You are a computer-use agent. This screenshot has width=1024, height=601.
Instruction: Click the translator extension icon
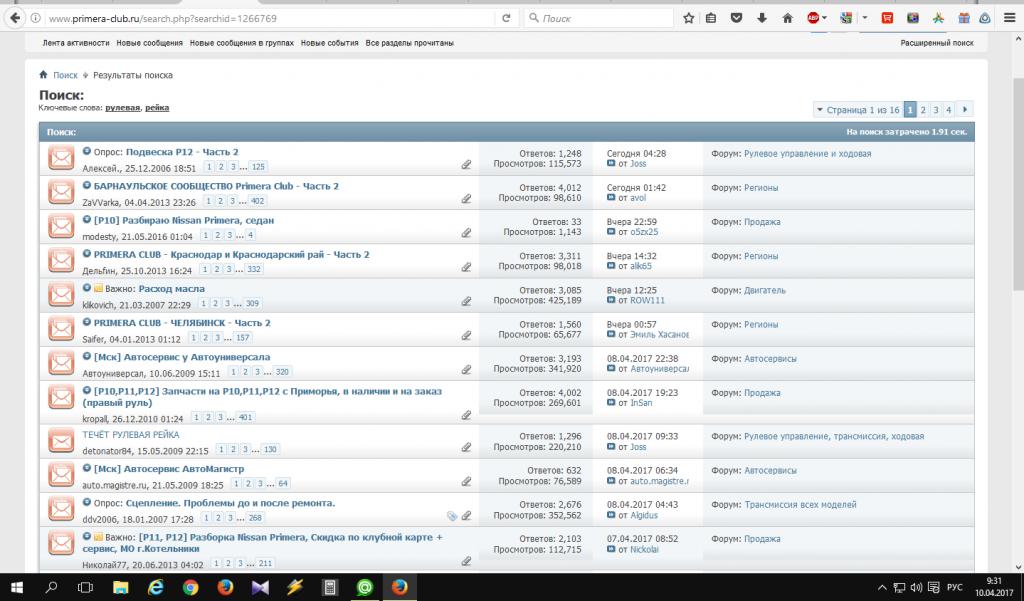pos(846,18)
